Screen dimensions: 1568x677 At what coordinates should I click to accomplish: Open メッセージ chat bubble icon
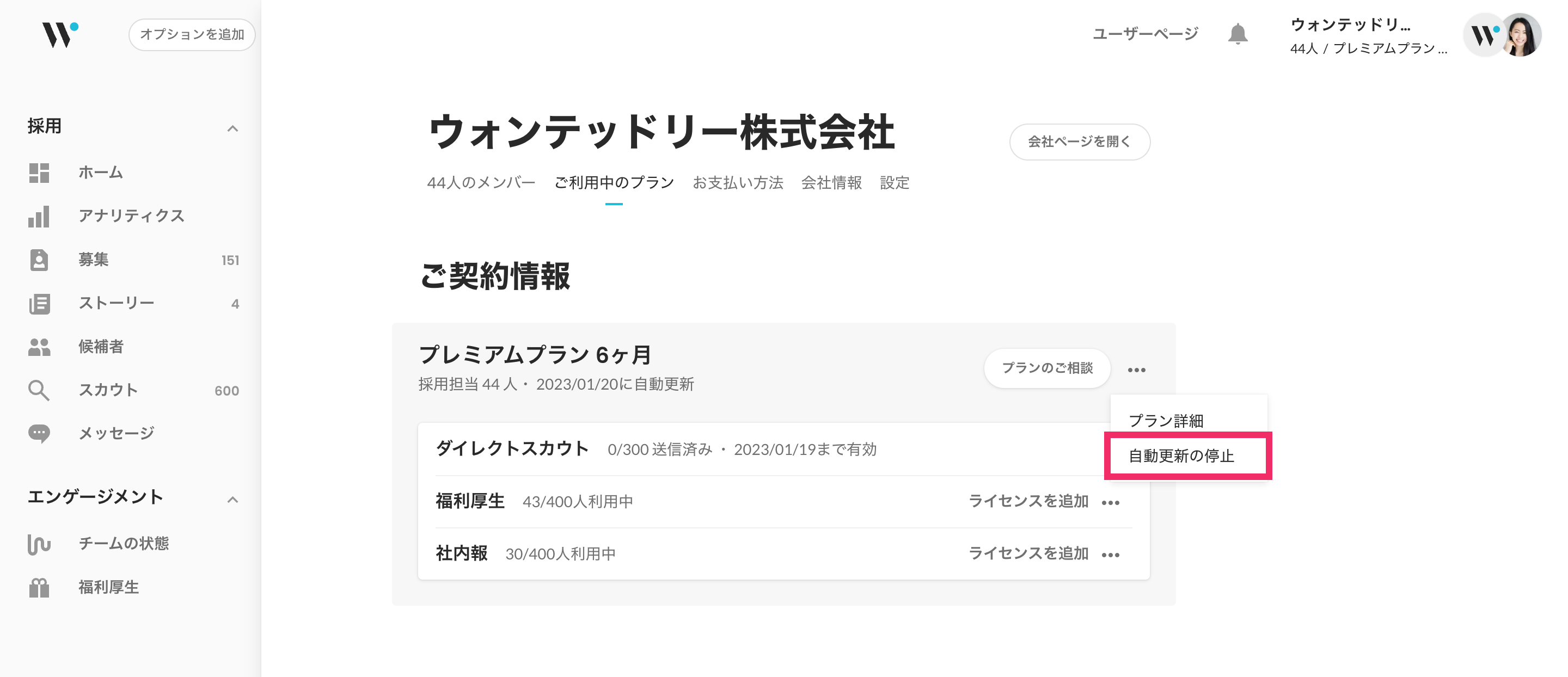tap(39, 434)
